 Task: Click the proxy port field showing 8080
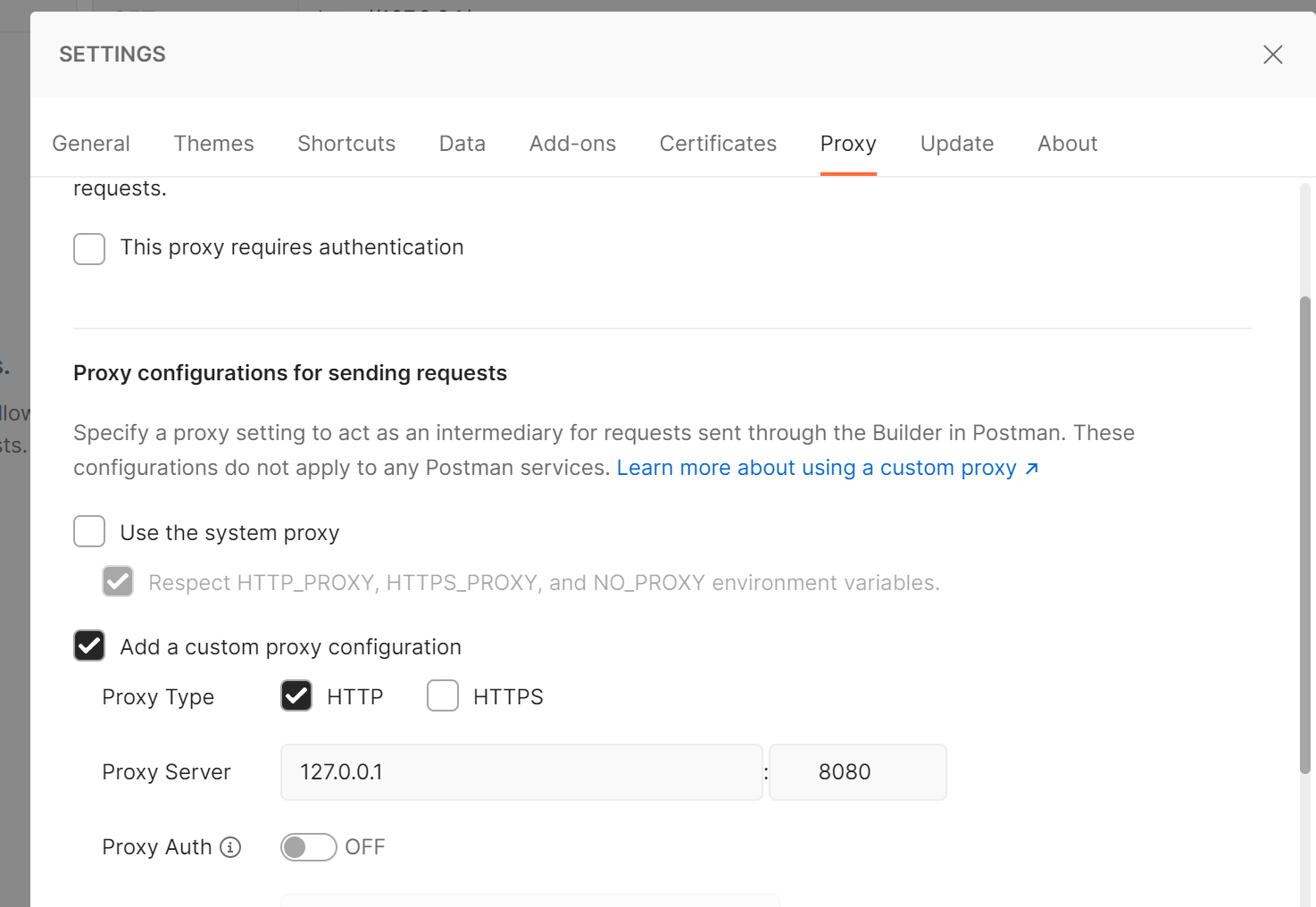point(857,772)
